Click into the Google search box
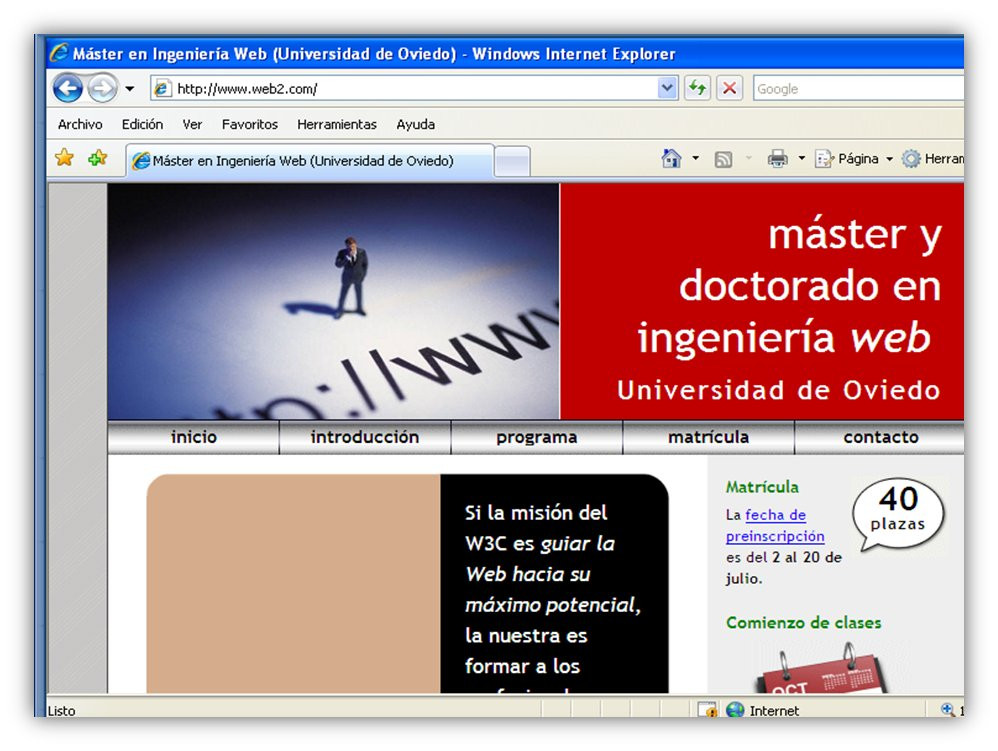The width and height of the screenshot is (998, 751). 858,88
